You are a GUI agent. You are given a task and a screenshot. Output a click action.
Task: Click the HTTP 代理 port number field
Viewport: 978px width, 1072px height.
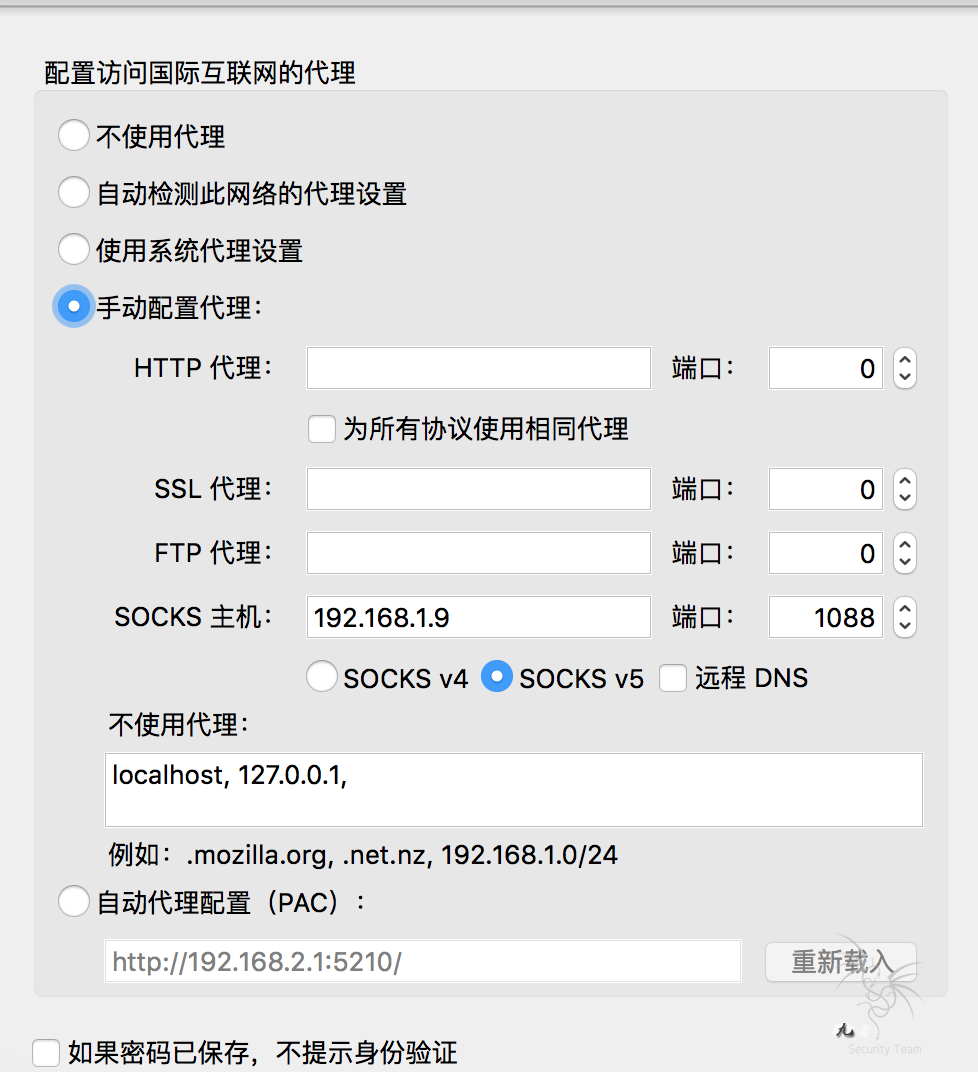coord(825,368)
